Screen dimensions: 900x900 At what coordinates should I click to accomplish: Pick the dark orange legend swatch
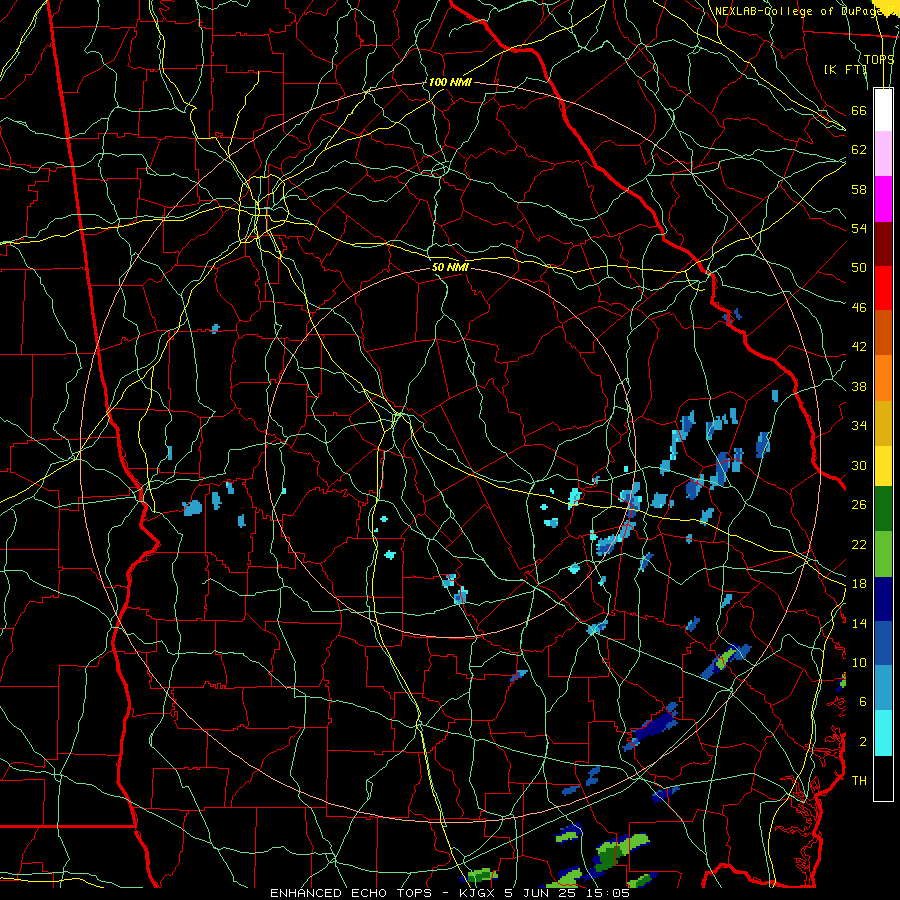(x=883, y=332)
